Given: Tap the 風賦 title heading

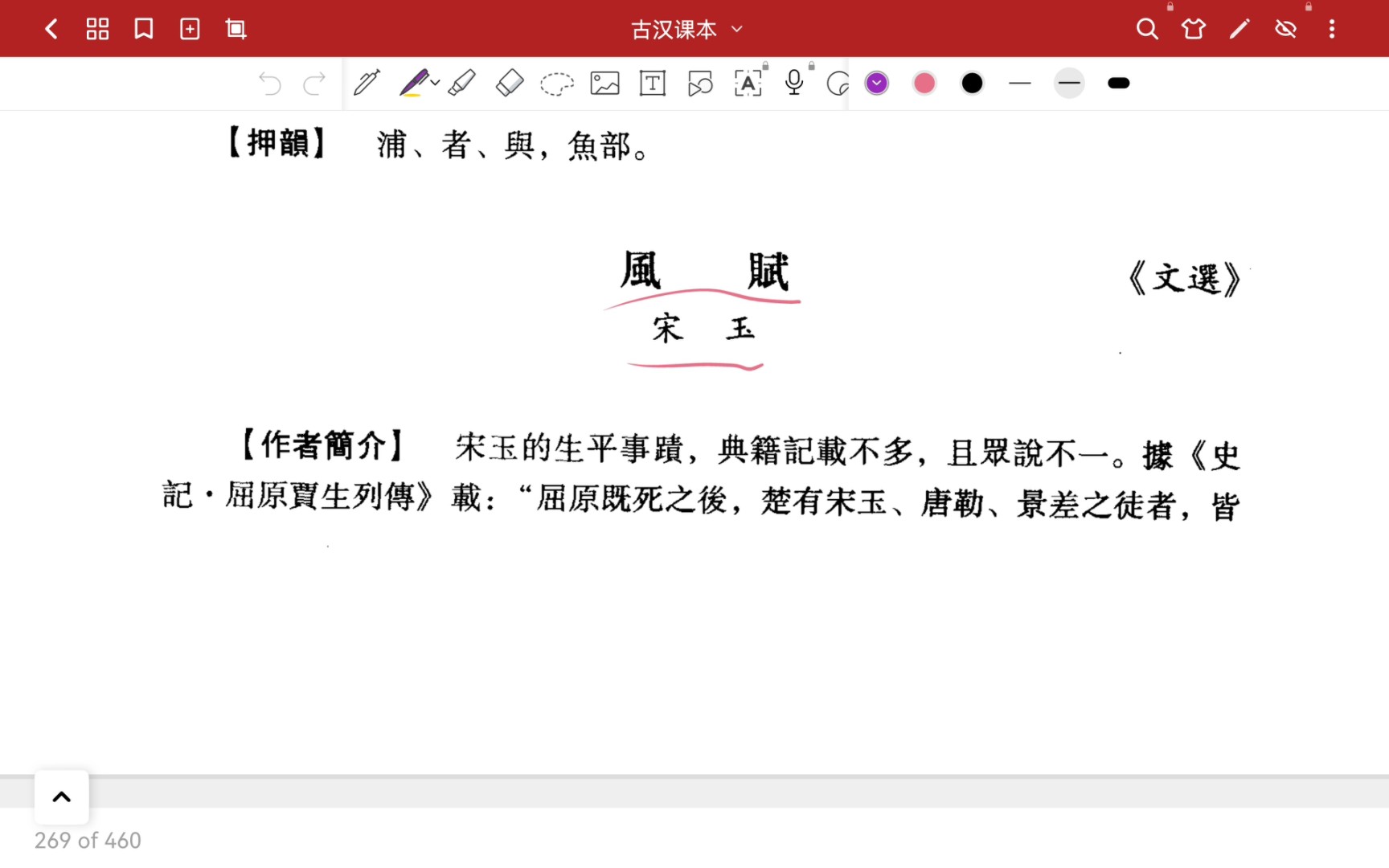Looking at the screenshot, I should (x=705, y=270).
